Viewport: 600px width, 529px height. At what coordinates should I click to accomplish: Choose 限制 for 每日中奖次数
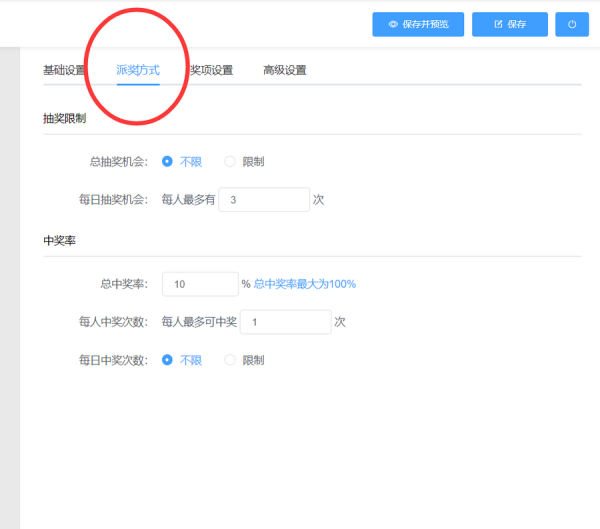tap(244, 360)
